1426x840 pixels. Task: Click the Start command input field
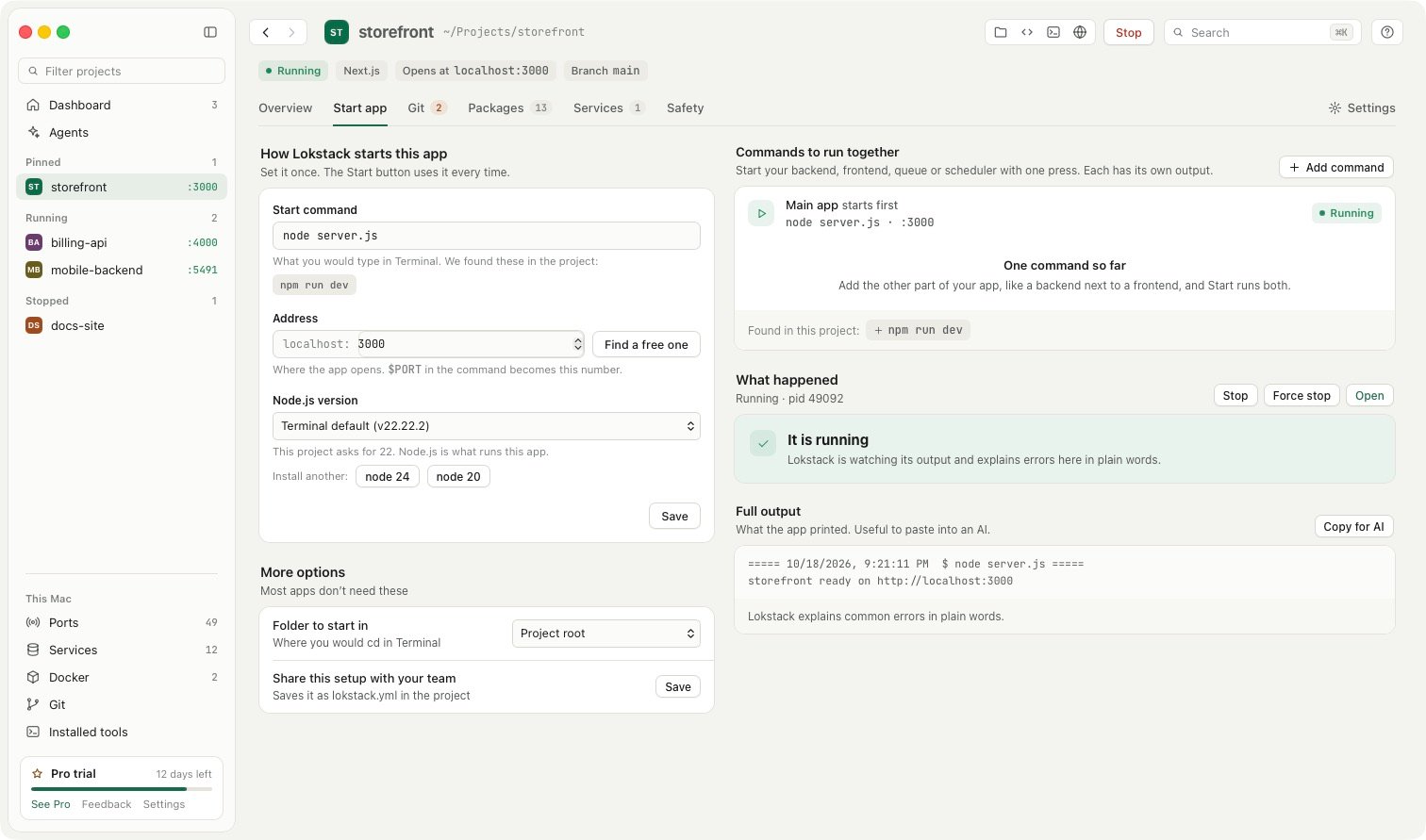click(x=487, y=236)
